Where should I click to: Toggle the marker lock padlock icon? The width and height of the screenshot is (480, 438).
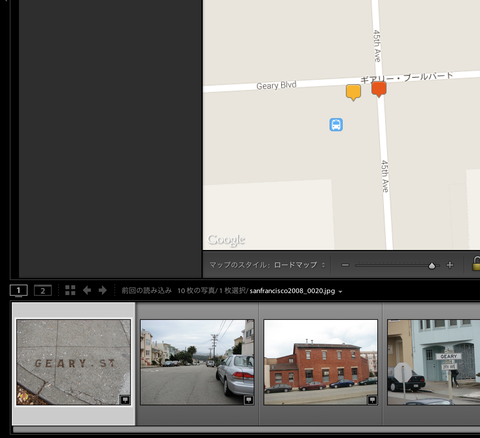(x=476, y=263)
